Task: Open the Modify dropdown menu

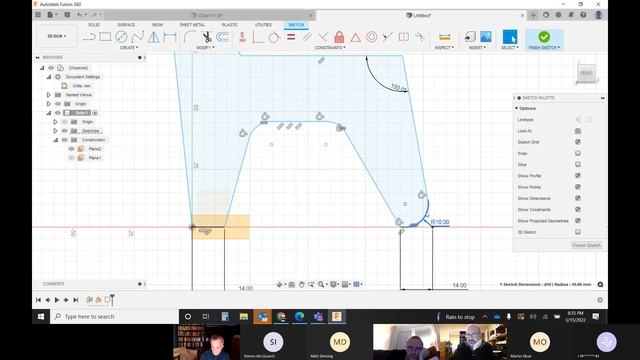Action: (205, 48)
